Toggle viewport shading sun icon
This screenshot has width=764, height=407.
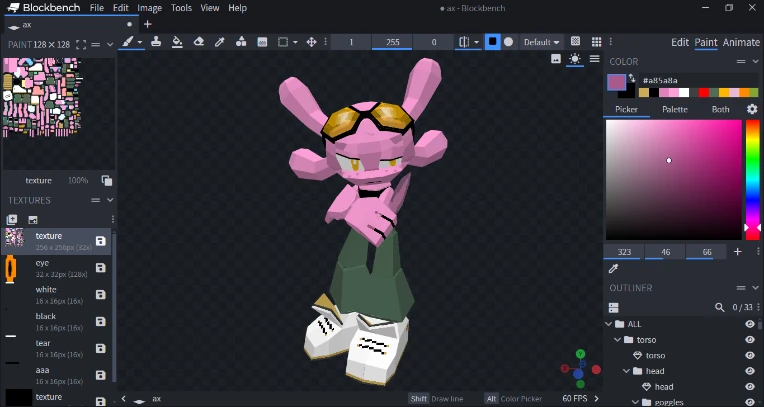[575, 59]
